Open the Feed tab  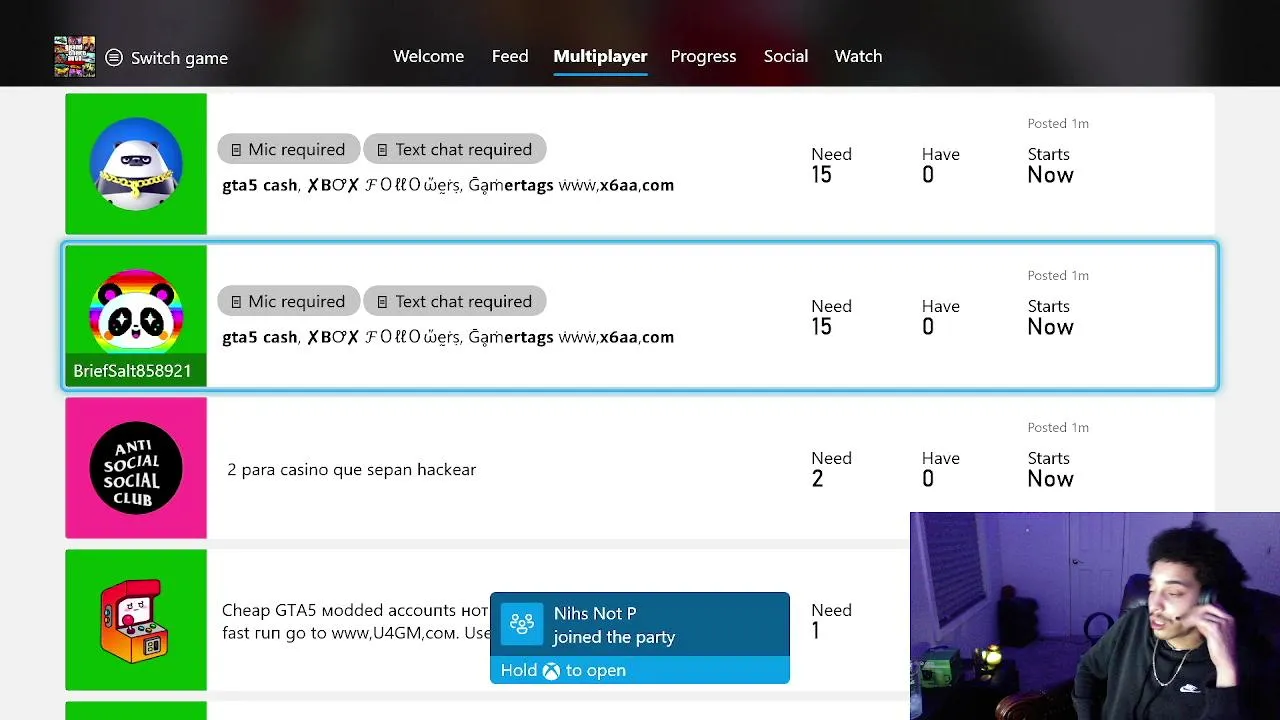510,56
